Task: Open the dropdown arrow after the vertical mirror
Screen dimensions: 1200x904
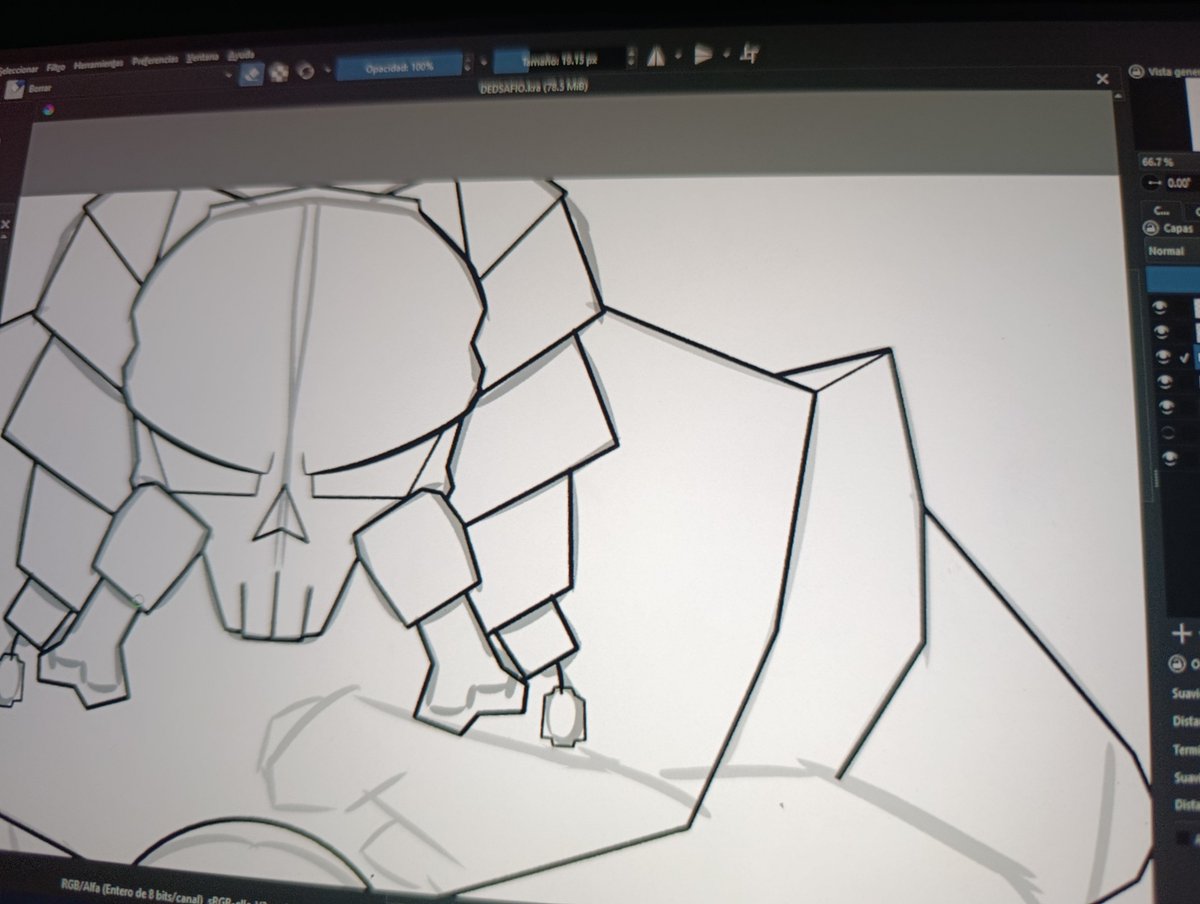Action: tap(725, 55)
